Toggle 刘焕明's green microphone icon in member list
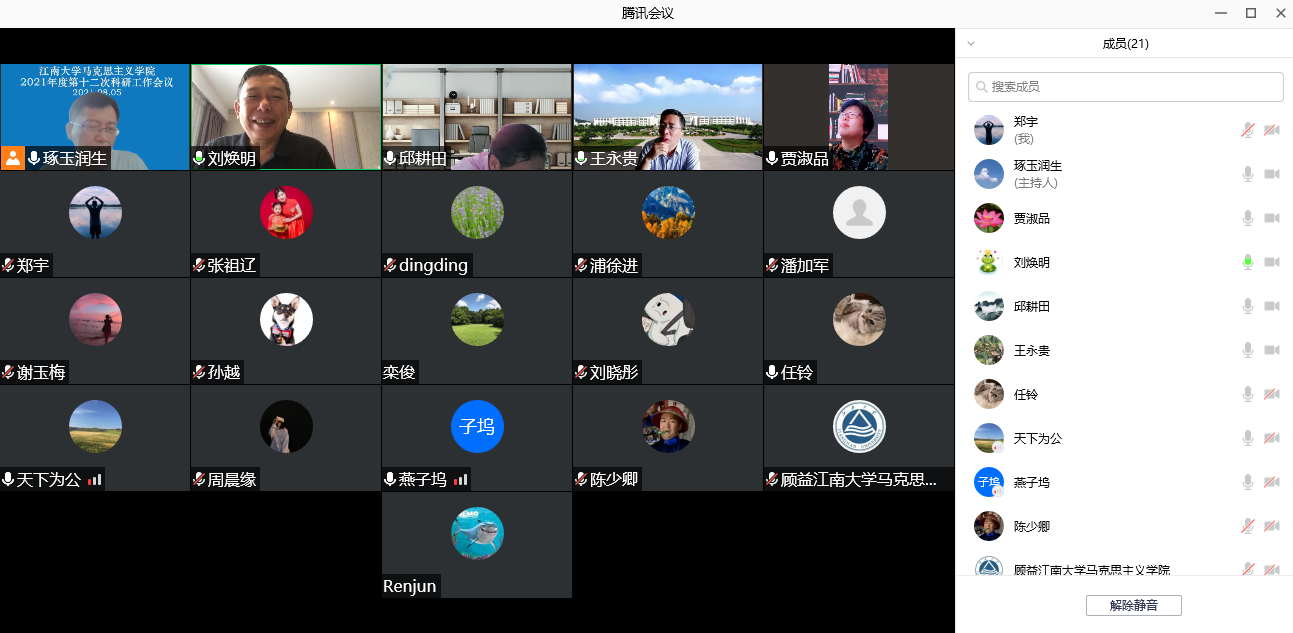 (x=1247, y=262)
